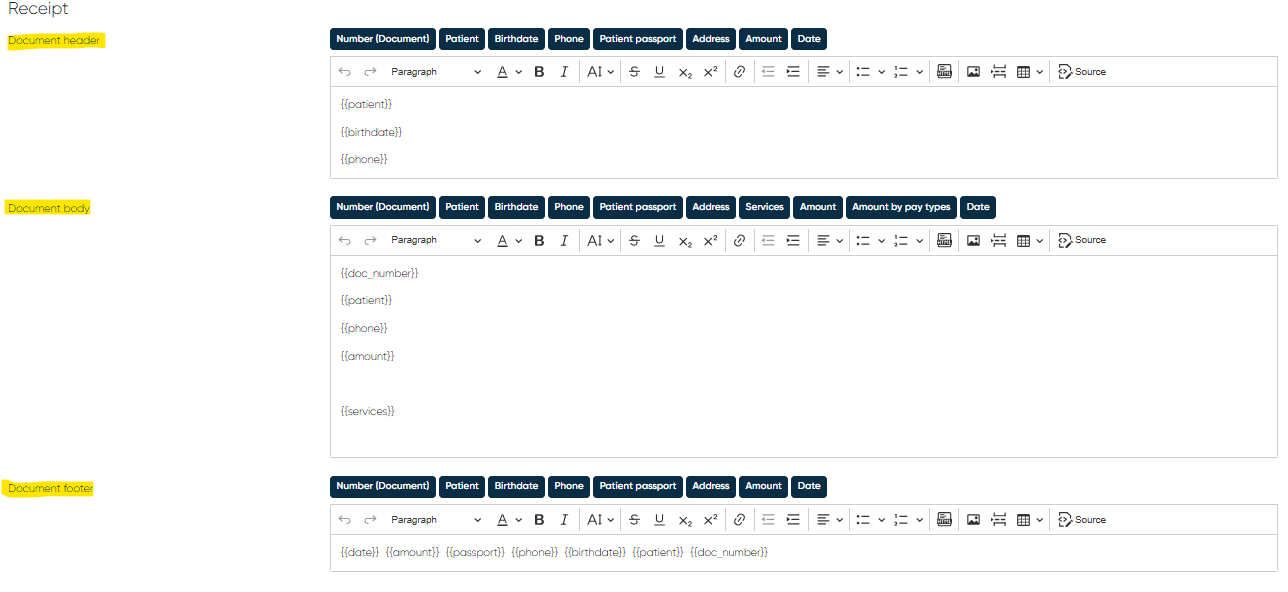
Task: Insert the Services tag in Document body
Action: 764,207
